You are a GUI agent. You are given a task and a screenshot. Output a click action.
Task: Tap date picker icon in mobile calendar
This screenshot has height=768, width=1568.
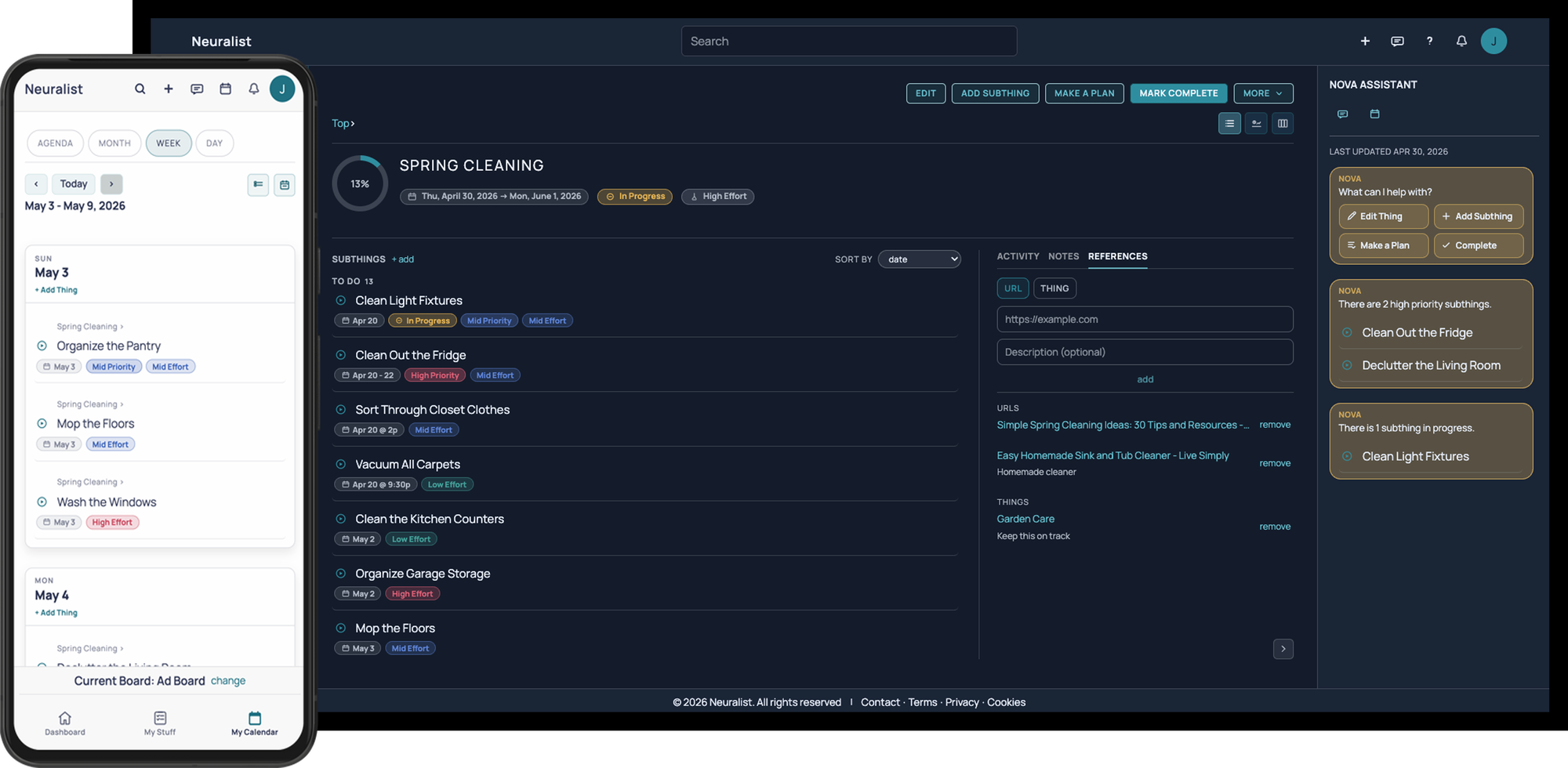285,184
